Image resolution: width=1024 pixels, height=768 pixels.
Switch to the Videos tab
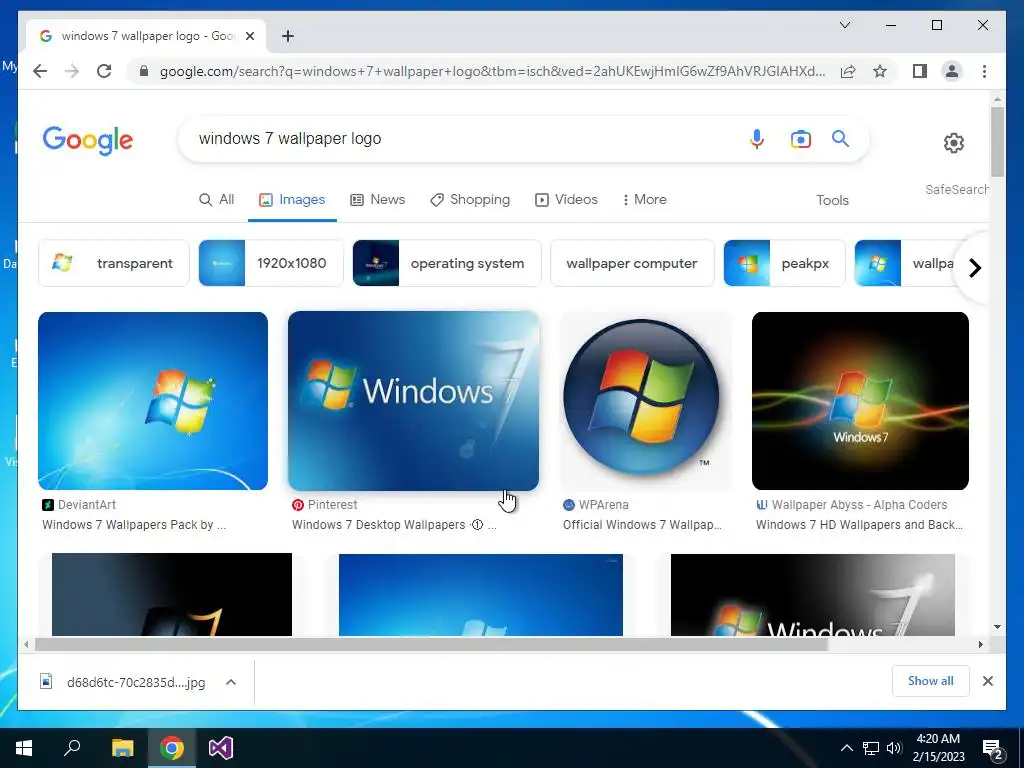point(566,199)
